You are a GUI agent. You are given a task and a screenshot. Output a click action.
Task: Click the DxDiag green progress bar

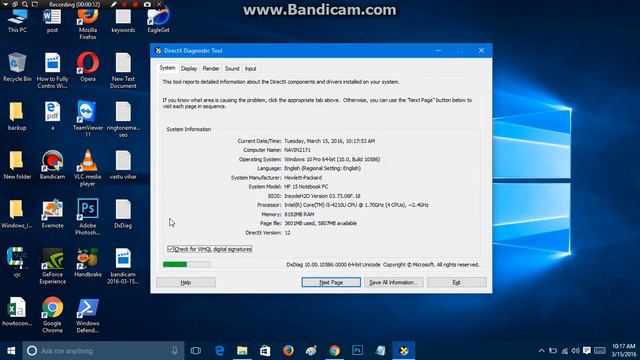[187, 264]
